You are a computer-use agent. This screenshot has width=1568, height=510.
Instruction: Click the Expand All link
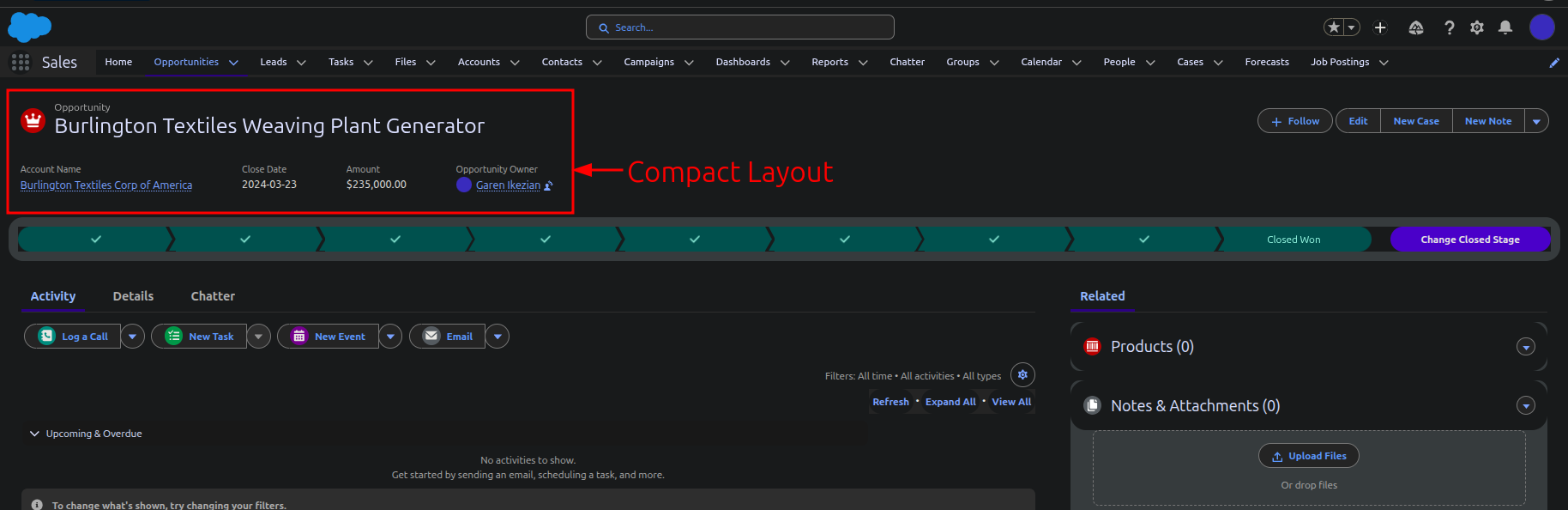[950, 402]
